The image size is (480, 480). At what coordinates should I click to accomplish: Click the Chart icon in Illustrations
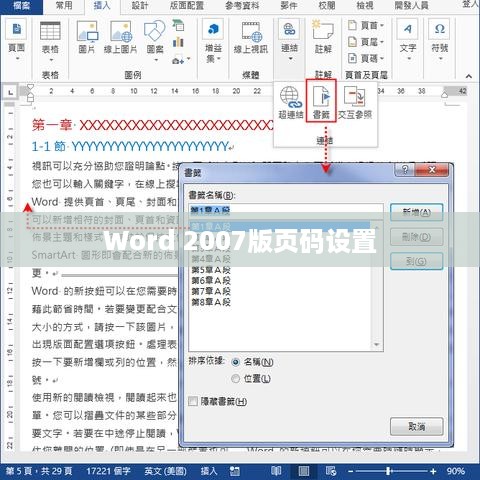178,42
